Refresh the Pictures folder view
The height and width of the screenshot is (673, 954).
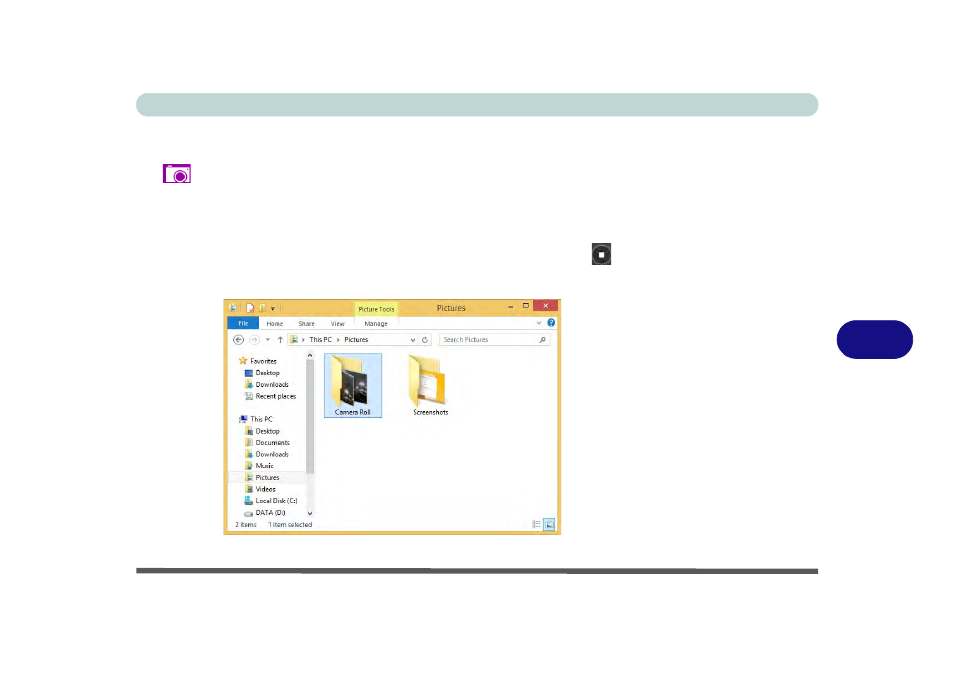coord(425,340)
